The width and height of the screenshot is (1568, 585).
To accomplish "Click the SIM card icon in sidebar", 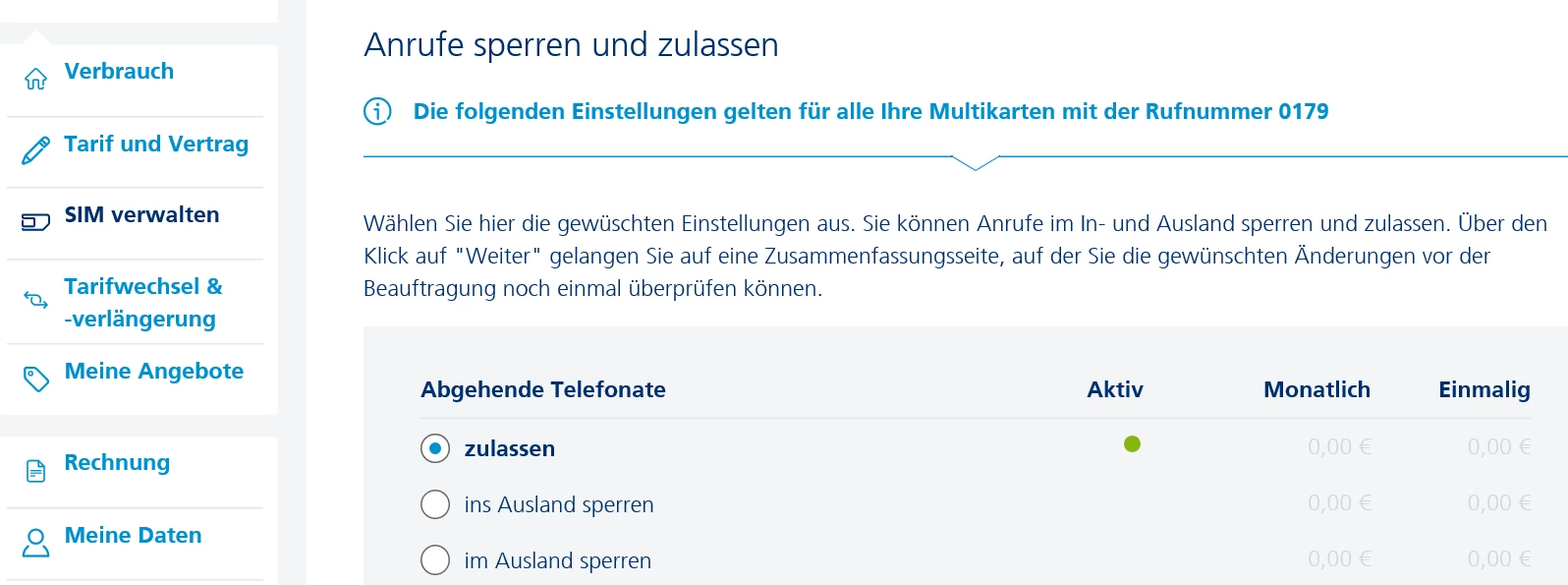I will (36, 222).
